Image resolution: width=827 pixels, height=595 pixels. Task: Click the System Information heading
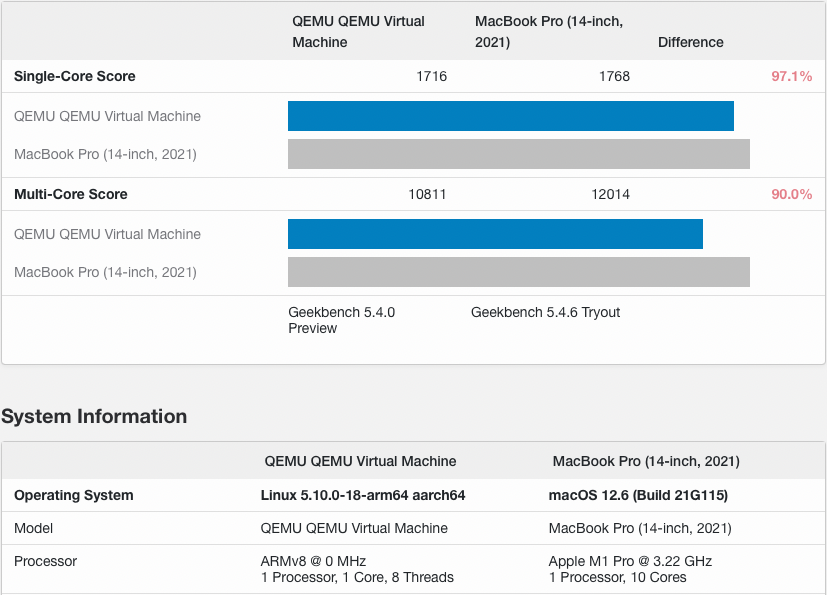pos(94,416)
